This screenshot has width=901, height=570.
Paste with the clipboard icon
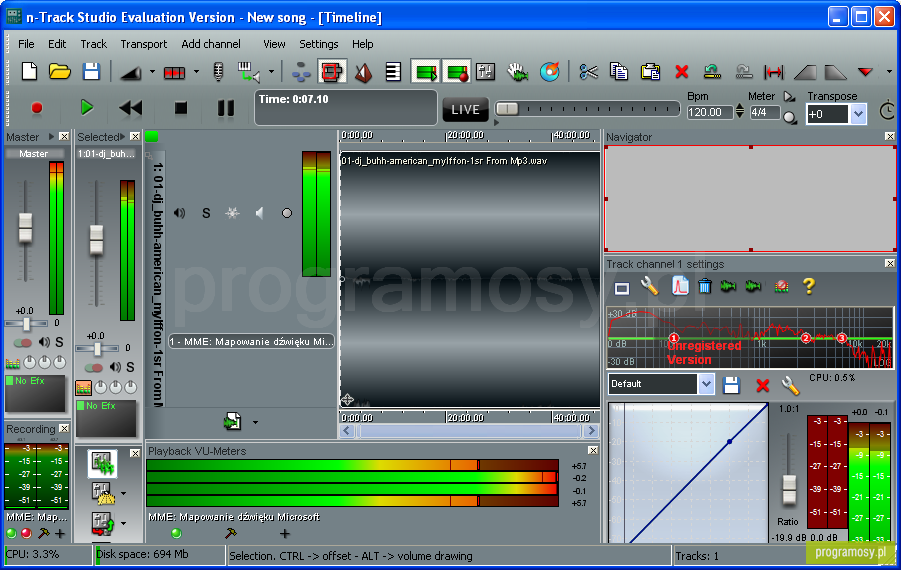pos(650,72)
